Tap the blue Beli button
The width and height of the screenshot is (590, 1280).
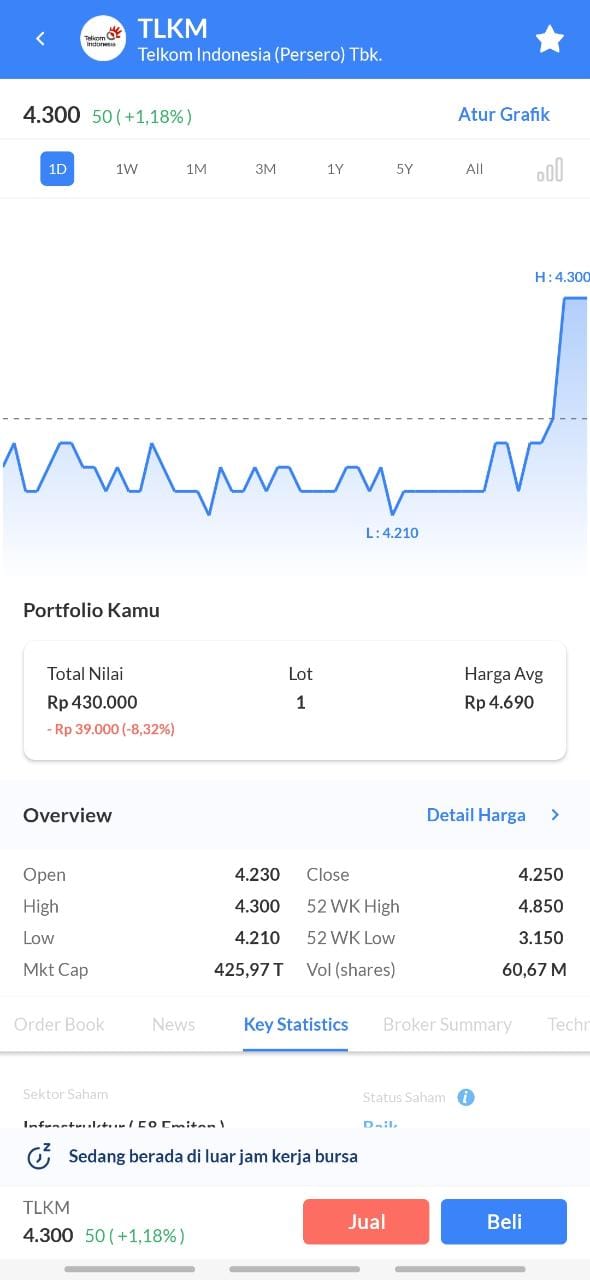pyautogui.click(x=504, y=1221)
